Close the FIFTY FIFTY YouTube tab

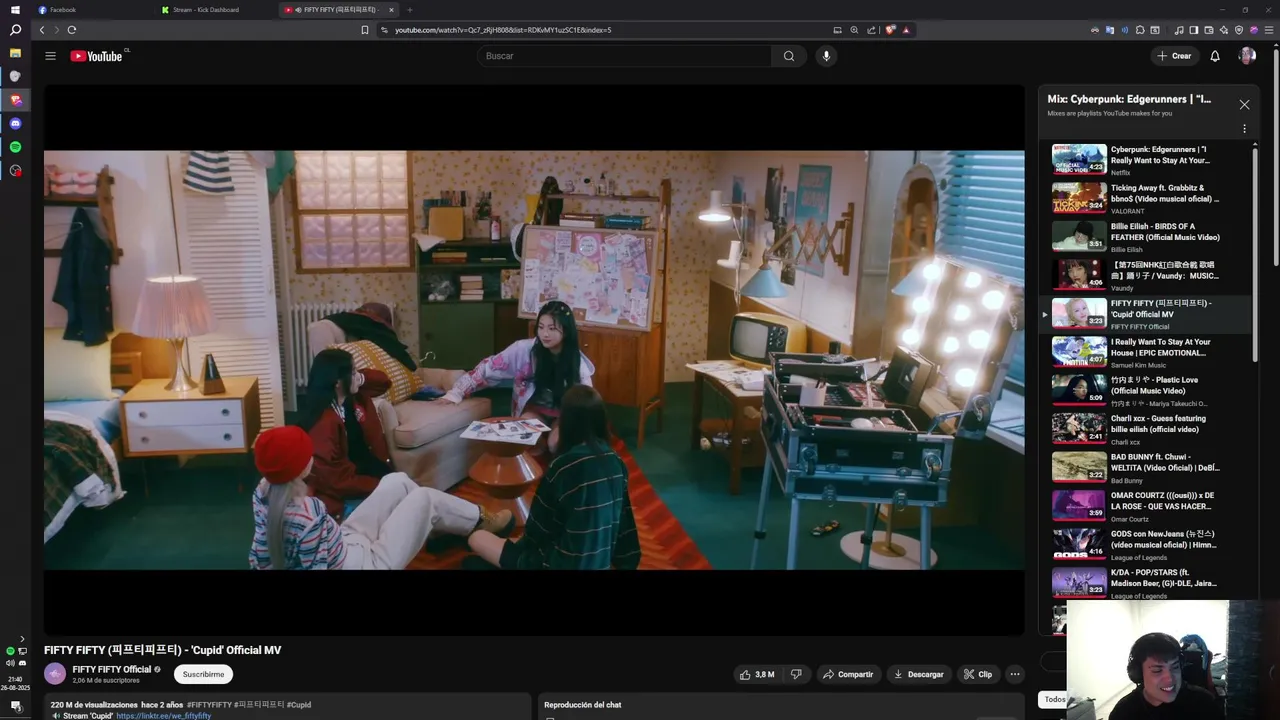click(x=391, y=10)
